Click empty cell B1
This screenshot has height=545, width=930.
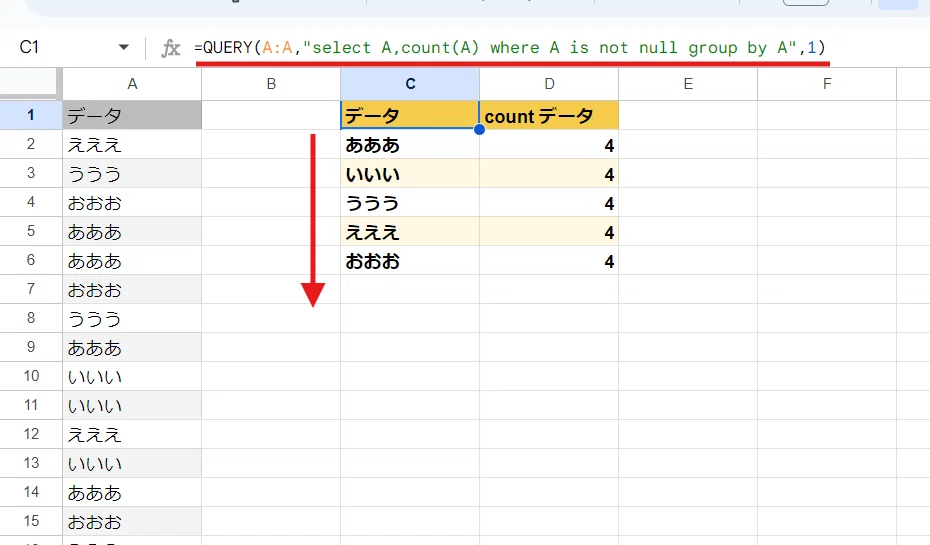coord(271,115)
